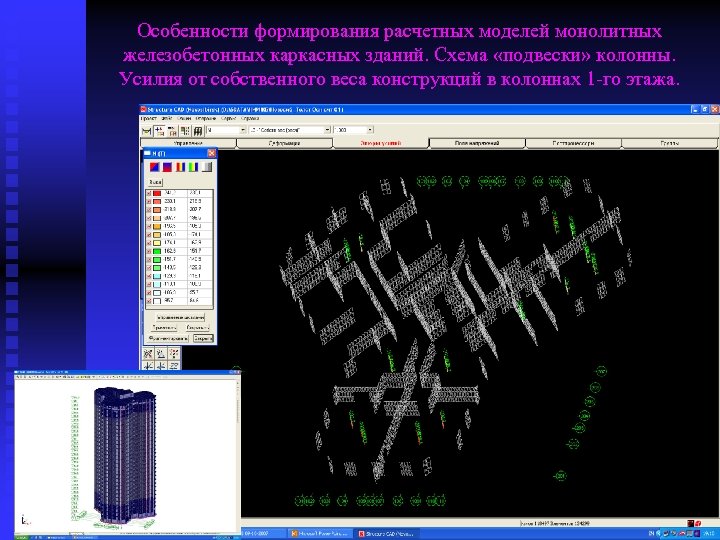This screenshot has width=720, height=540.
Task: Uncheck the 229.1 scale row checkbox
Action: 149,202
